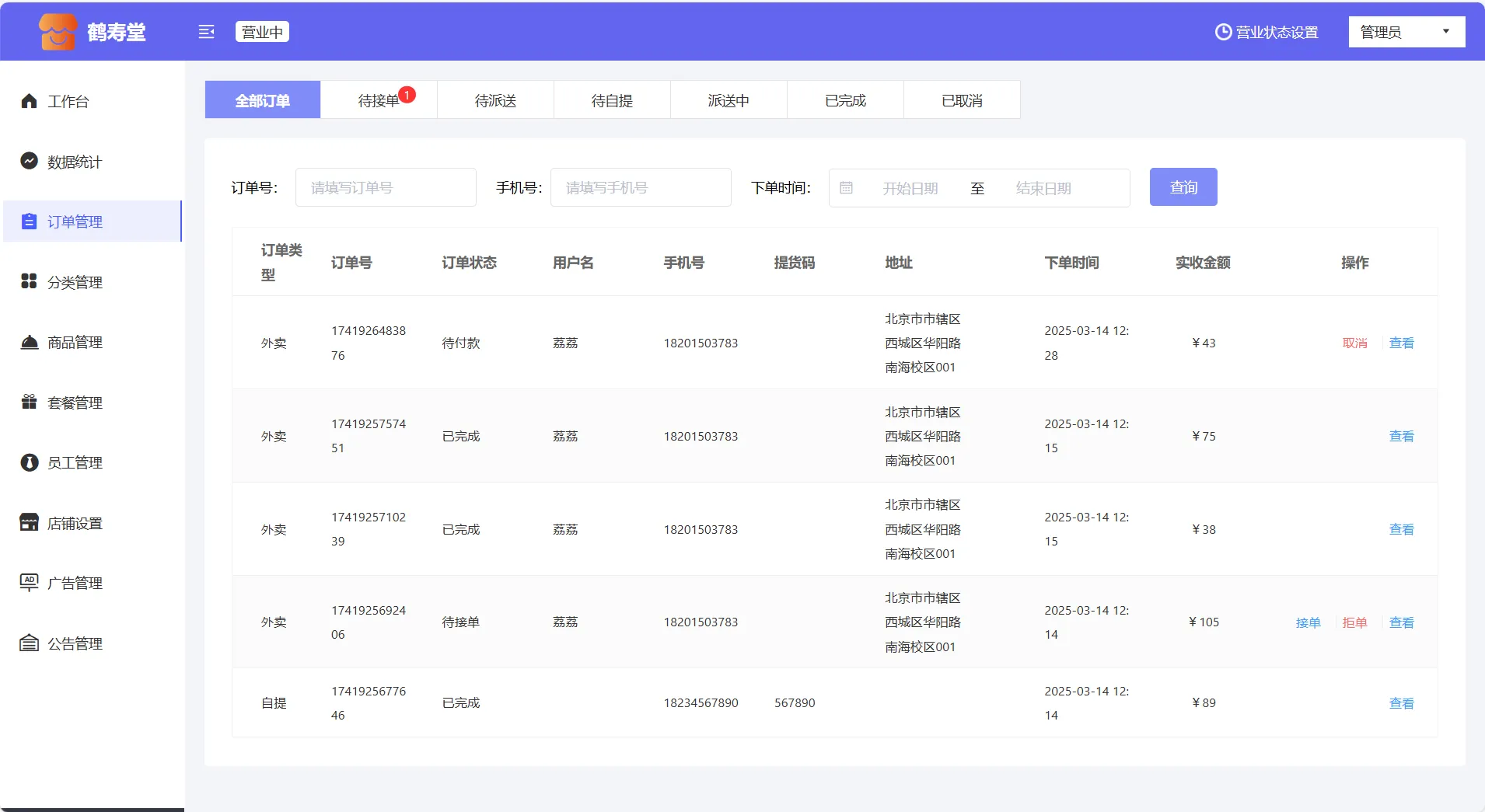
Task: Open 商品管理 icon in sidebar
Action: click(x=29, y=342)
